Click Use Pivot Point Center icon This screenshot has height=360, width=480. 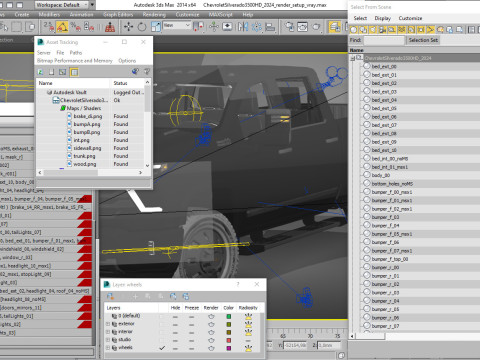click(x=199, y=27)
